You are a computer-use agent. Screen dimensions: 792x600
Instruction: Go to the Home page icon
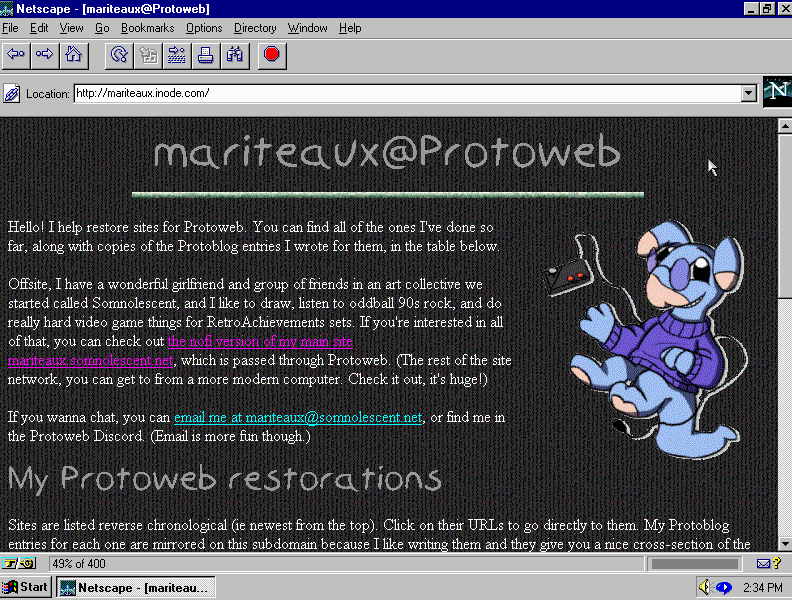[x=74, y=54]
